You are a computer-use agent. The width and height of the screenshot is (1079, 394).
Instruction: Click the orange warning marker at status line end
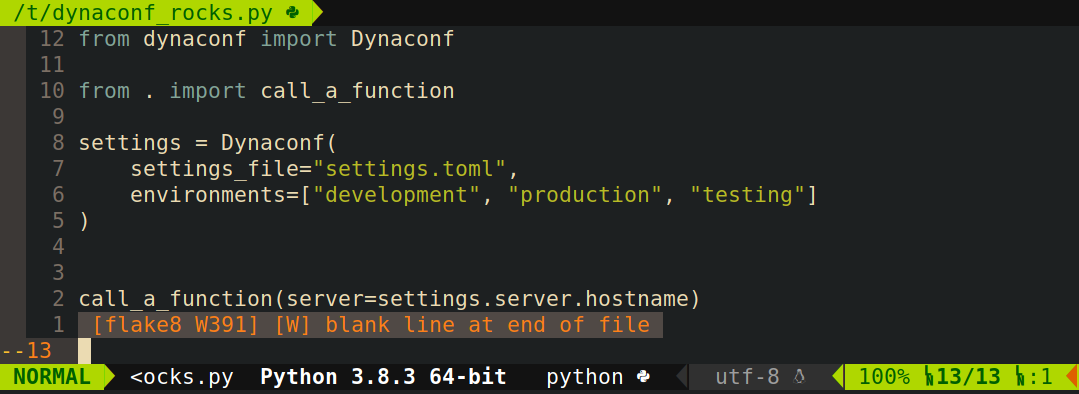click(1071, 377)
